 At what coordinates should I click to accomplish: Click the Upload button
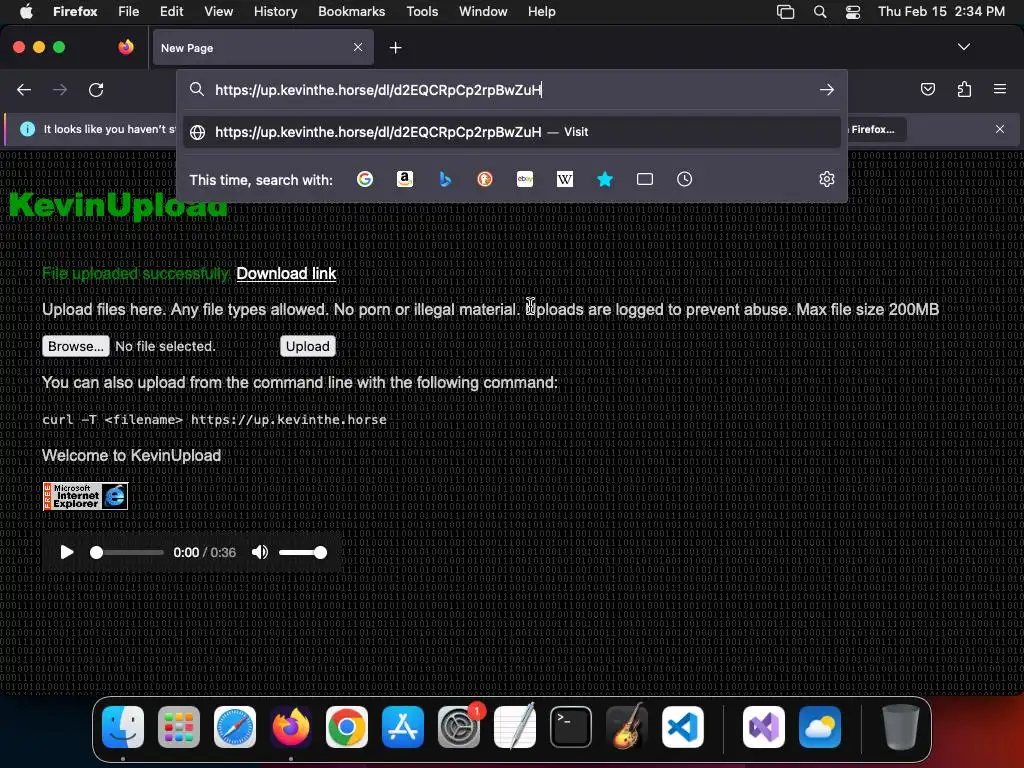(x=308, y=346)
